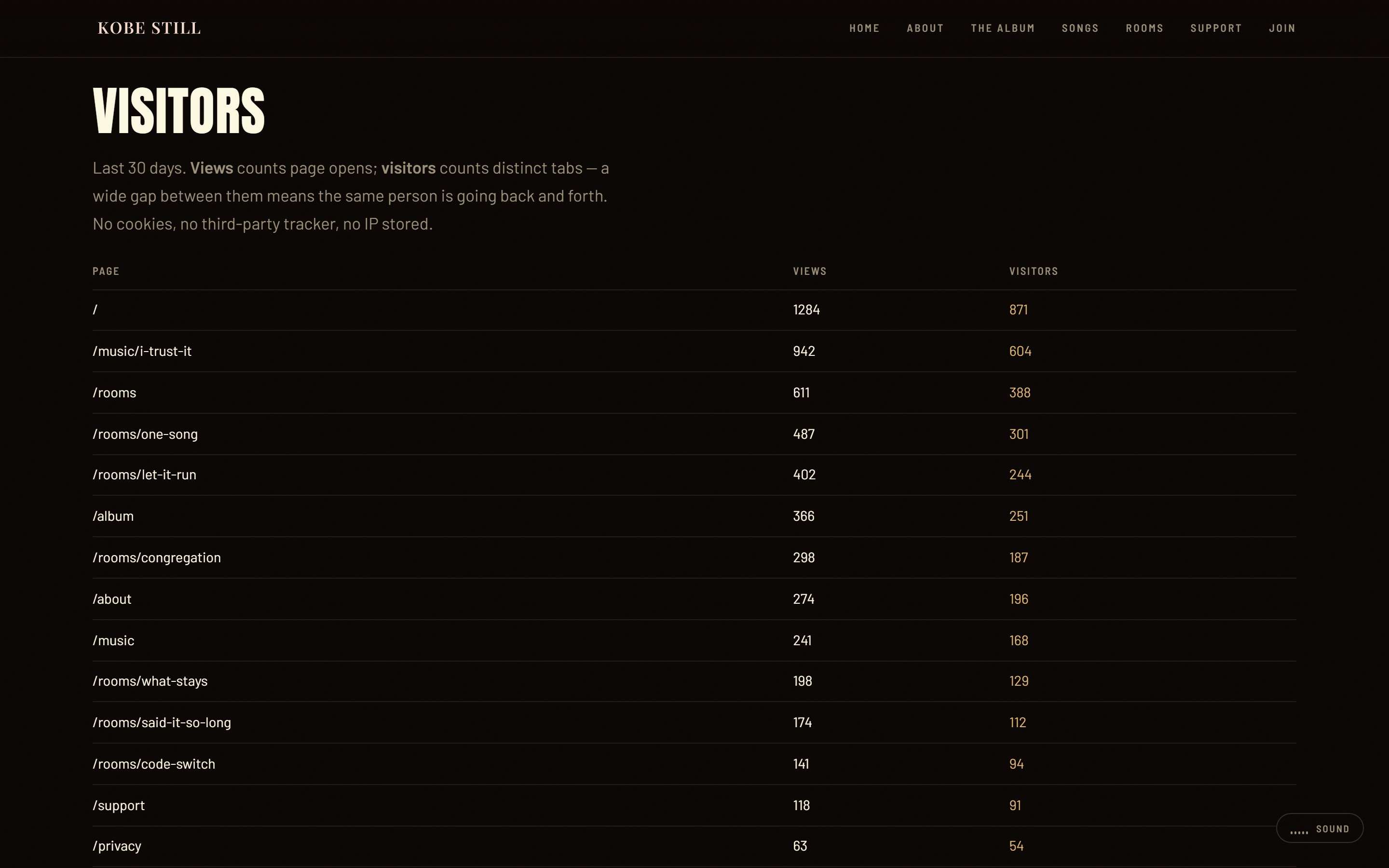The height and width of the screenshot is (868, 1389).
Task: Navigate to SONGS in the header
Action: pyautogui.click(x=1080, y=28)
